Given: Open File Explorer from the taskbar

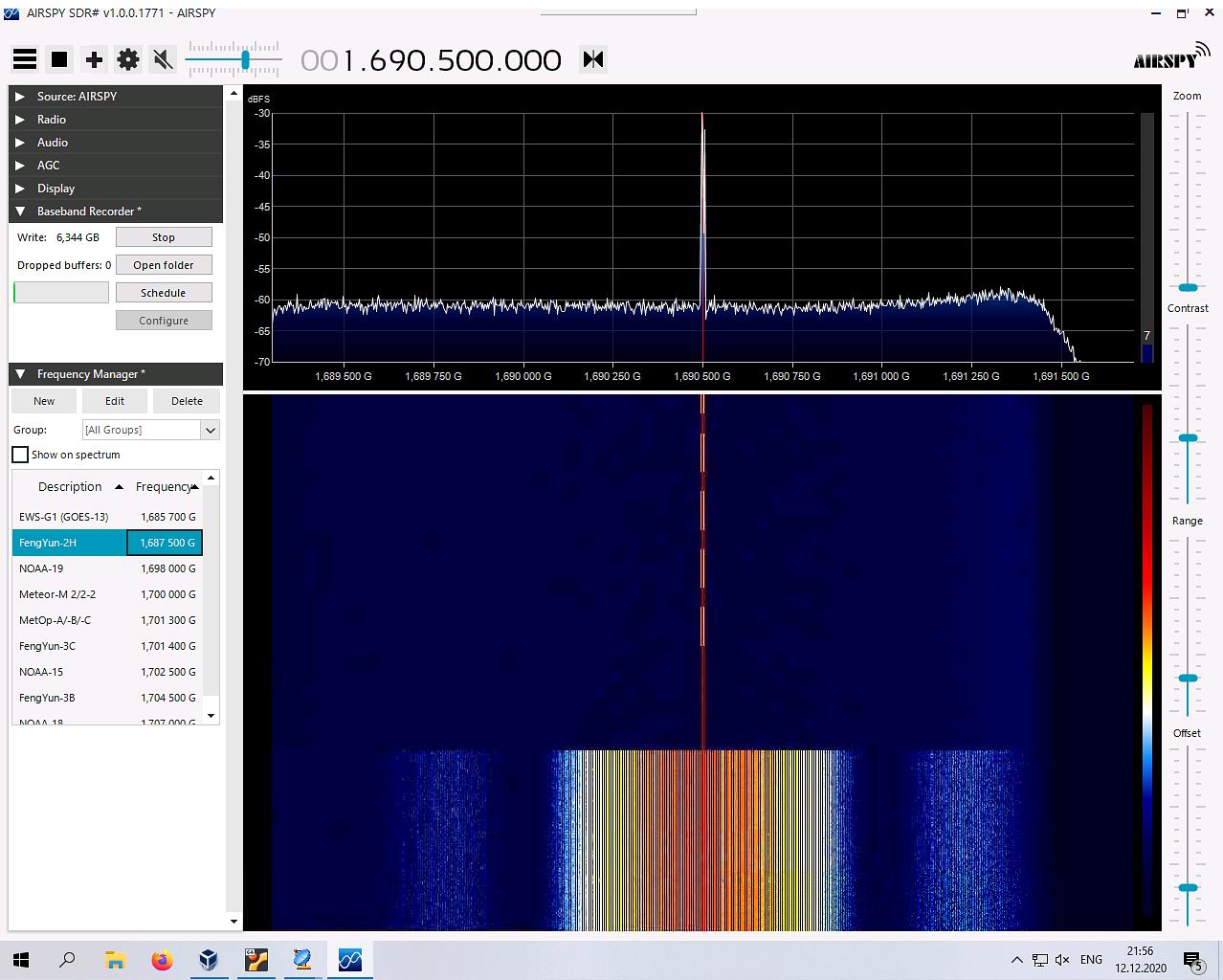Looking at the screenshot, I should 115,959.
